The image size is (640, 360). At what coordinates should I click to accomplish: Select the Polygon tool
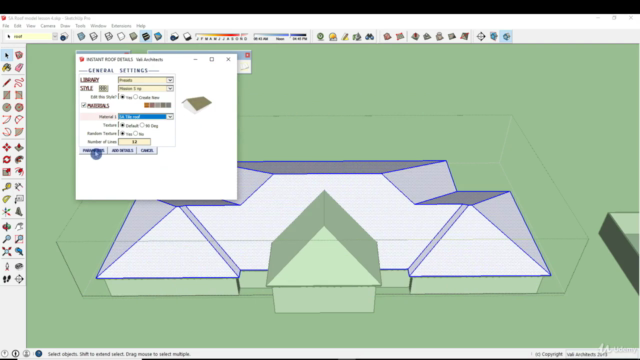pos(19,107)
